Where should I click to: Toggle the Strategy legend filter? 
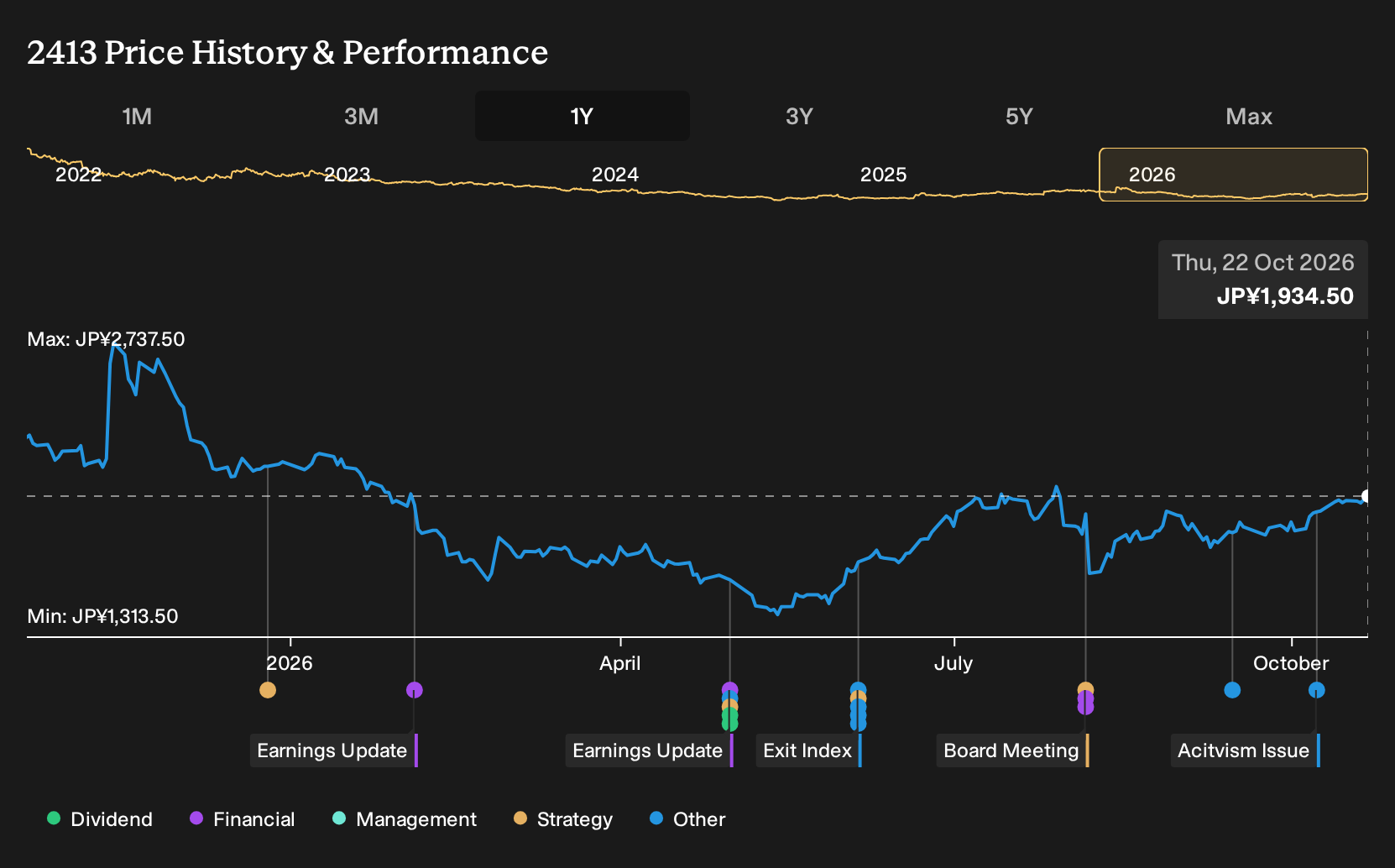563,819
